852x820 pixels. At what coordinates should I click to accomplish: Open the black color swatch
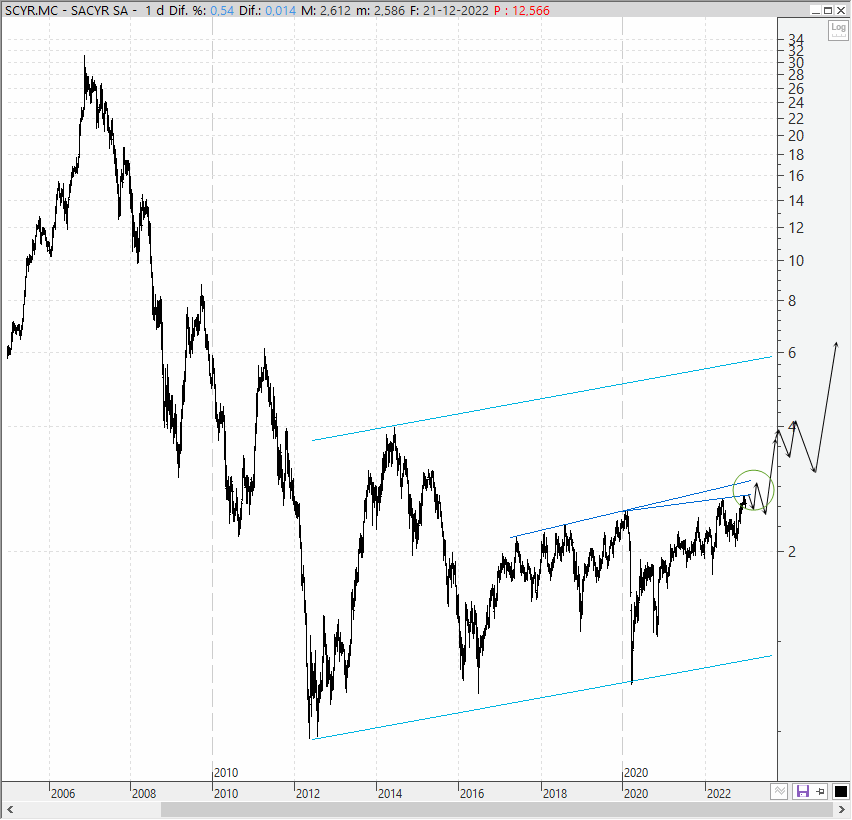(841, 792)
